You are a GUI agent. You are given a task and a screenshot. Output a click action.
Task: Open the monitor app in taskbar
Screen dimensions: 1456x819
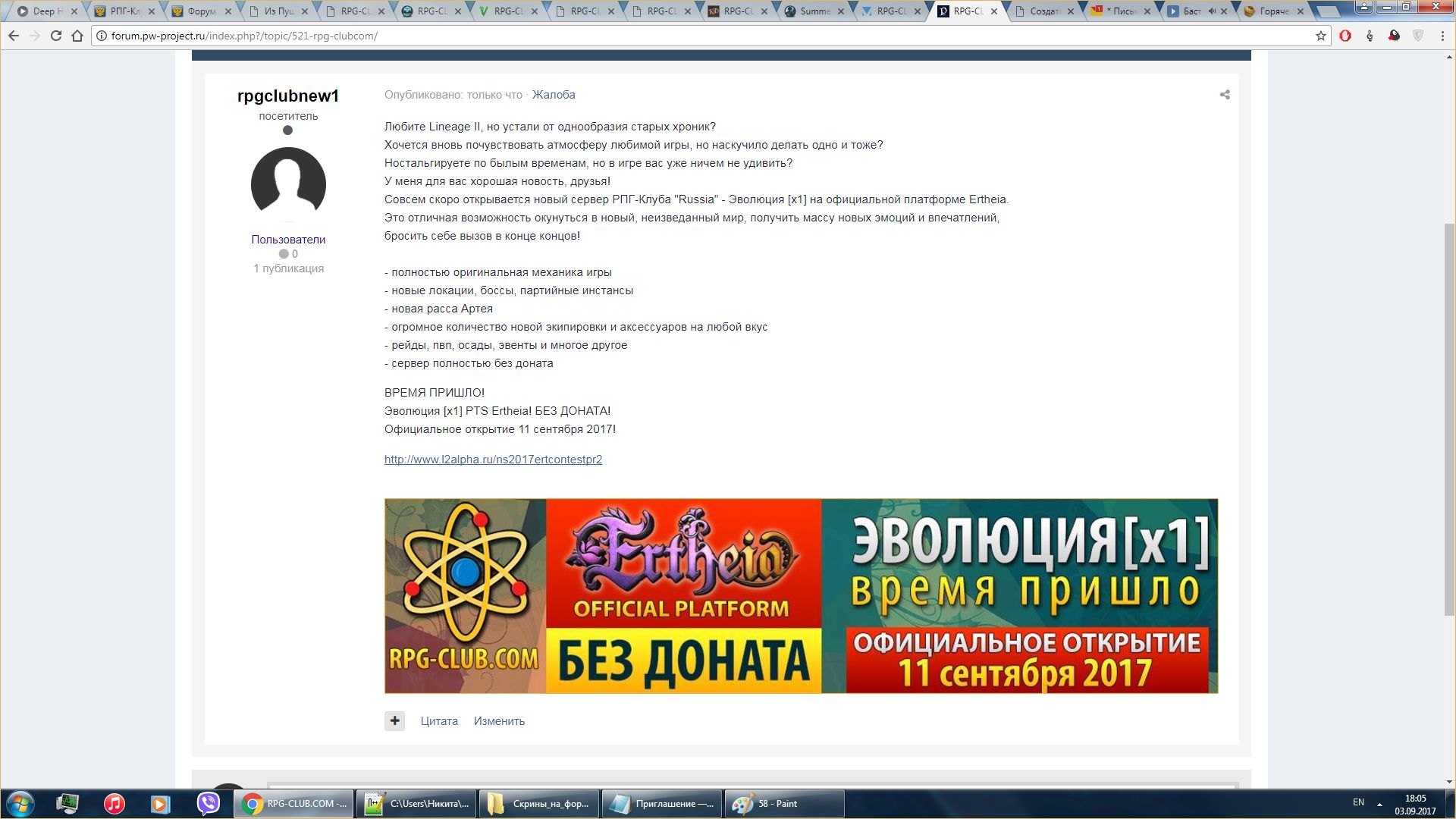[67, 804]
